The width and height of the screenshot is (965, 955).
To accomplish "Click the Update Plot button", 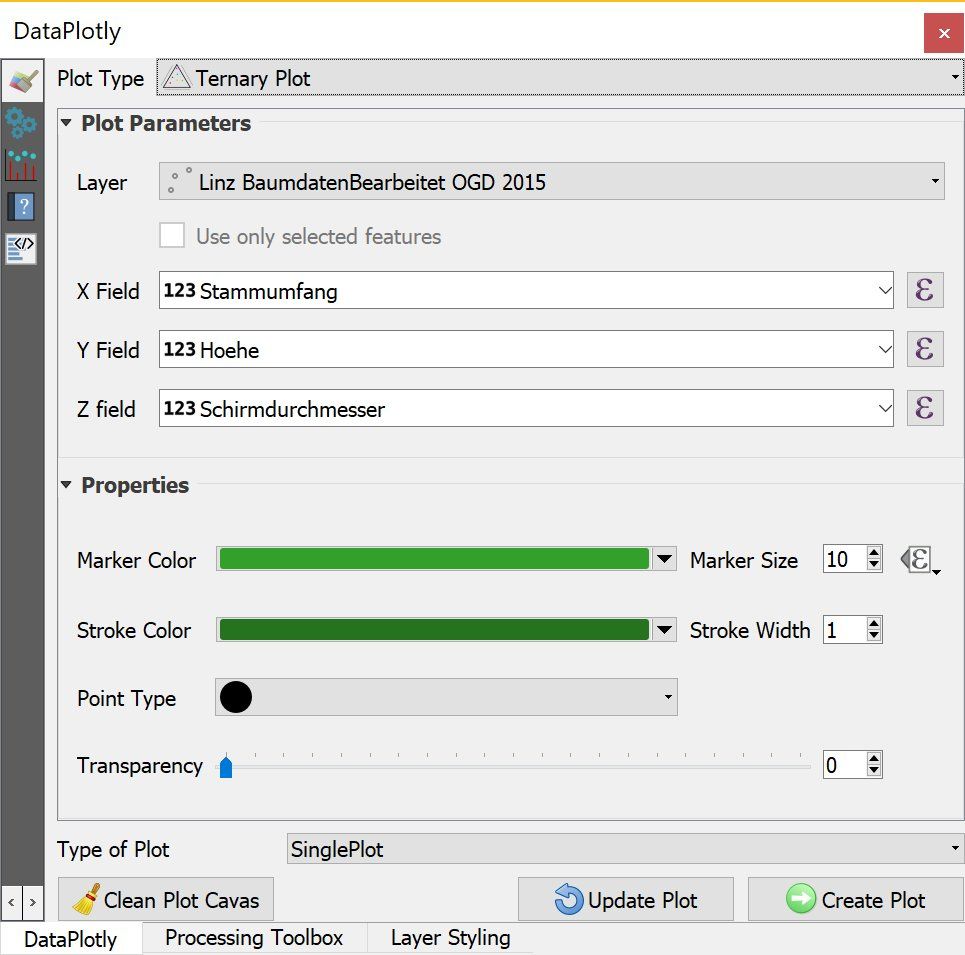I will pyautogui.click(x=626, y=900).
